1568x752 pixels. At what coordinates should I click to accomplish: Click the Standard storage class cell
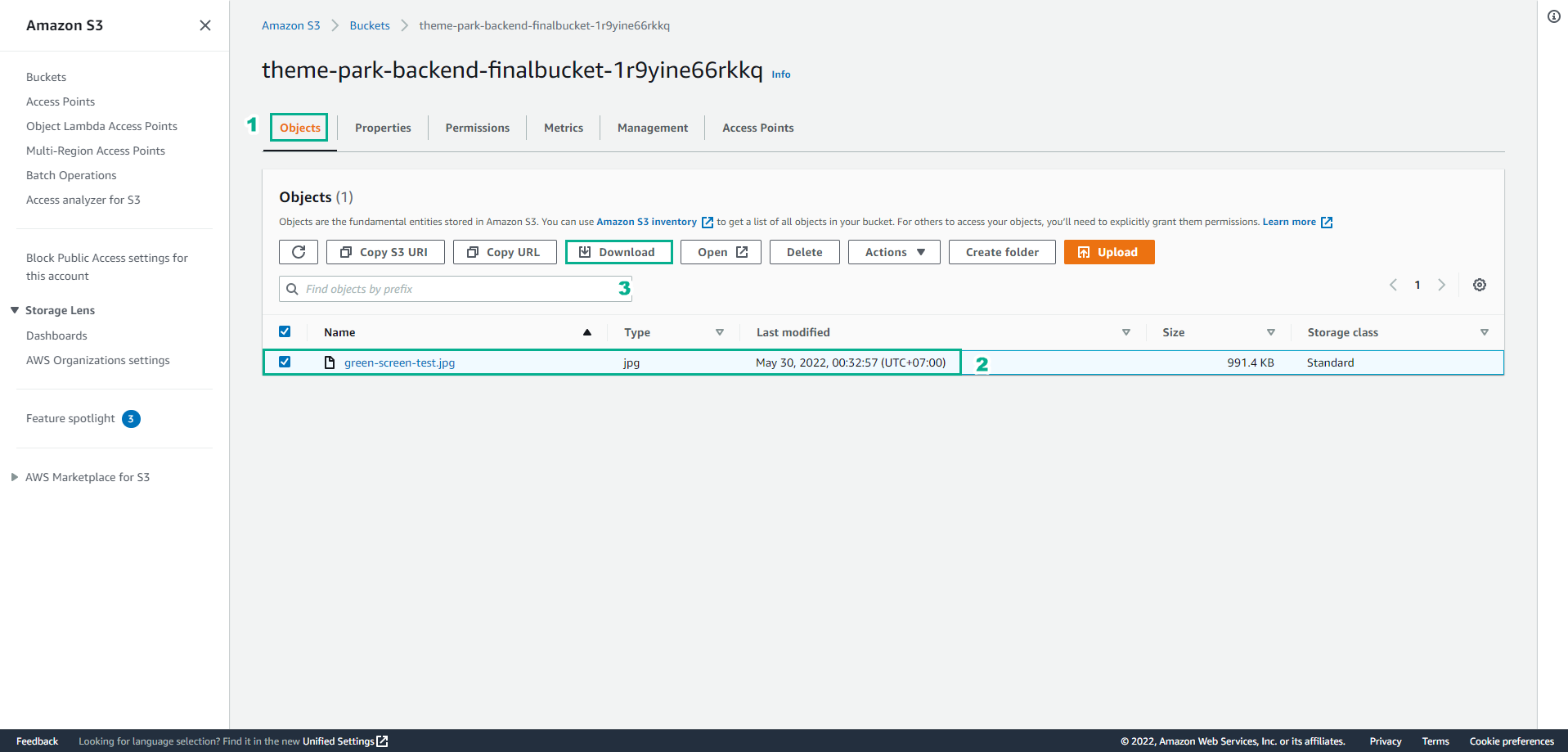[x=1330, y=362]
